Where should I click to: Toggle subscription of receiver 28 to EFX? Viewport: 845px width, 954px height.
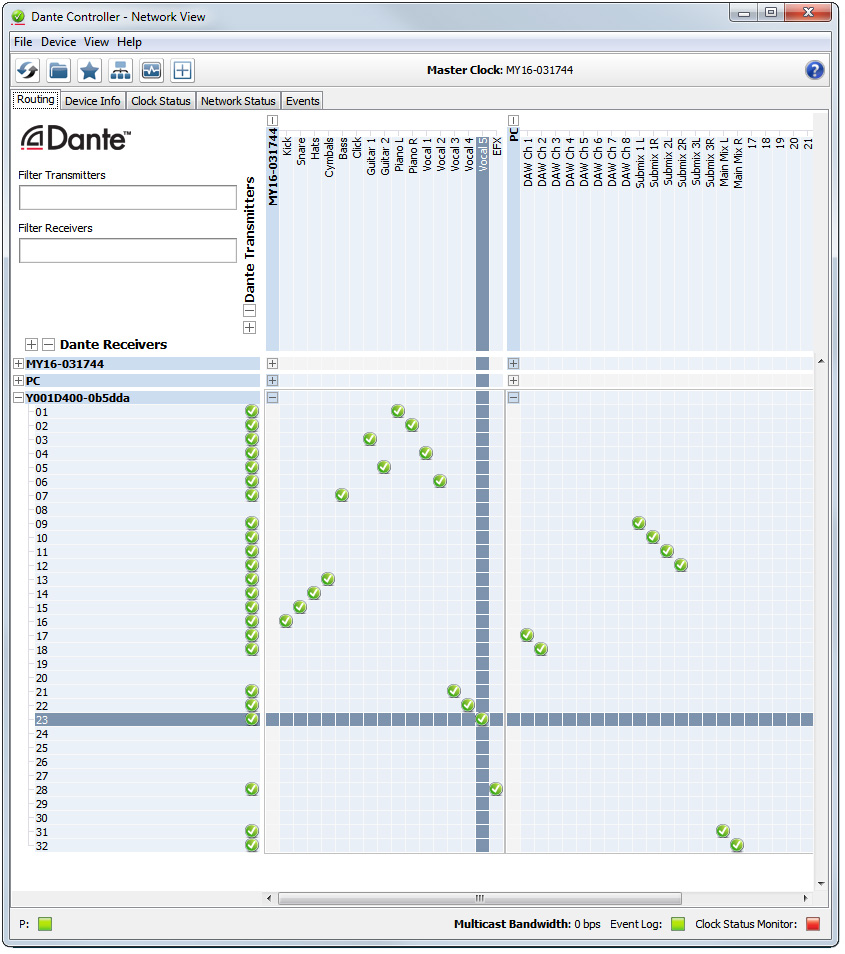pyautogui.click(x=496, y=790)
